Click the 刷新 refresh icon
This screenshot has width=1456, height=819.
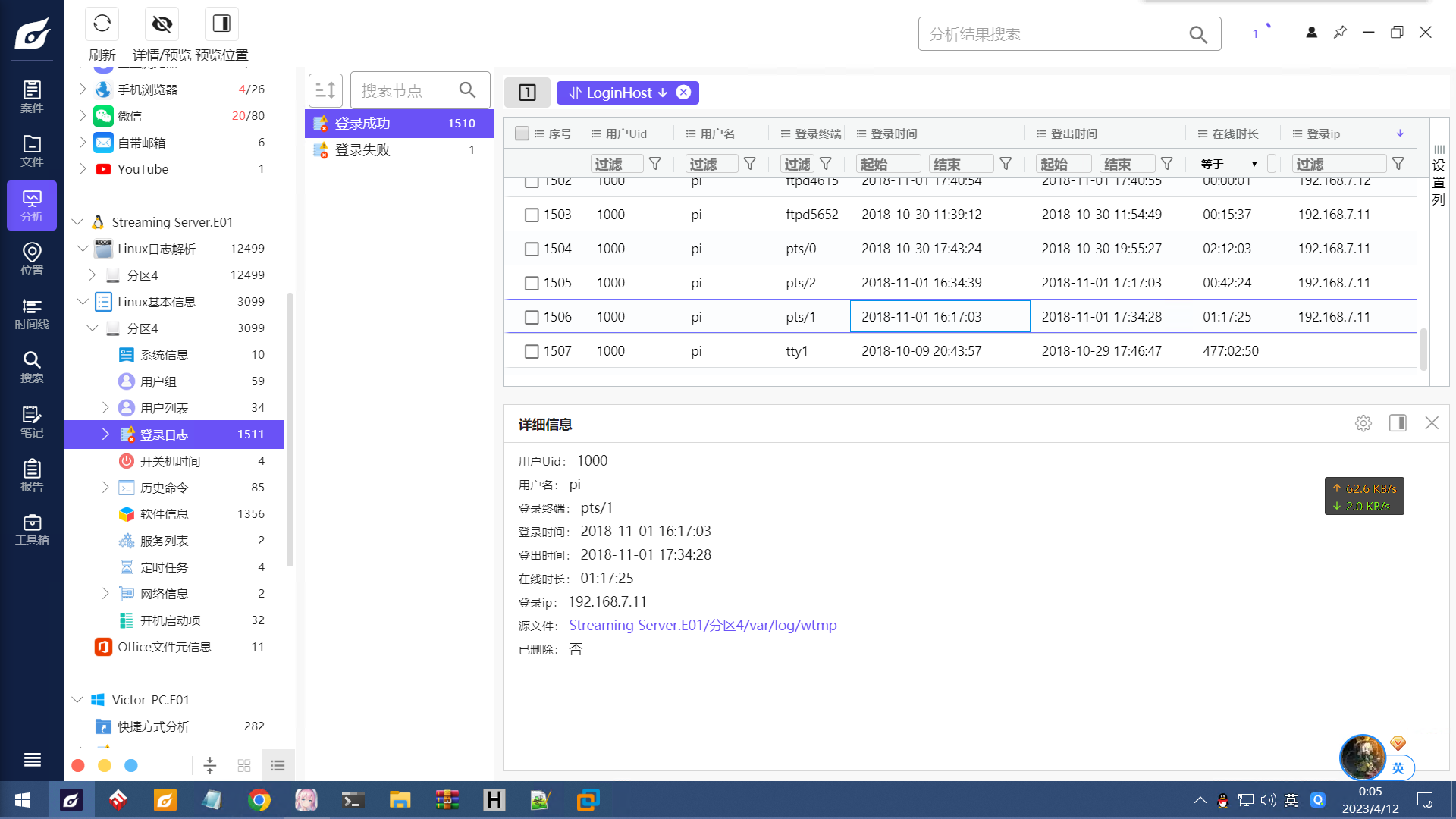click(x=102, y=24)
